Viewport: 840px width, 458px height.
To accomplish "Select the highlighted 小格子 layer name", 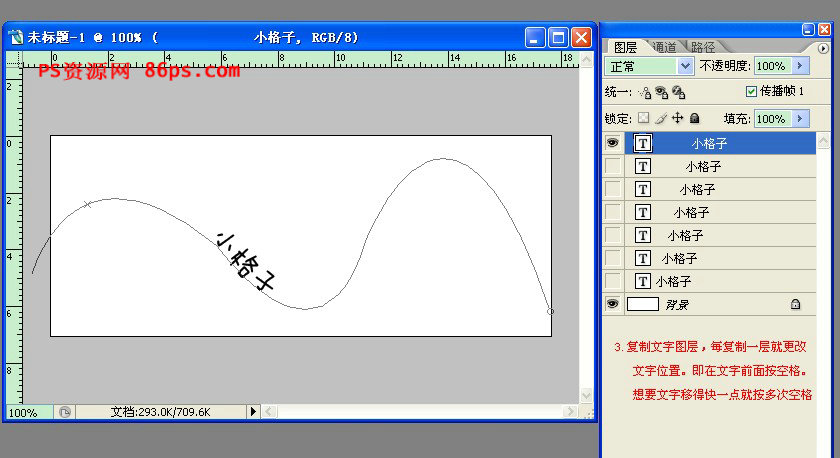I will 709,144.
